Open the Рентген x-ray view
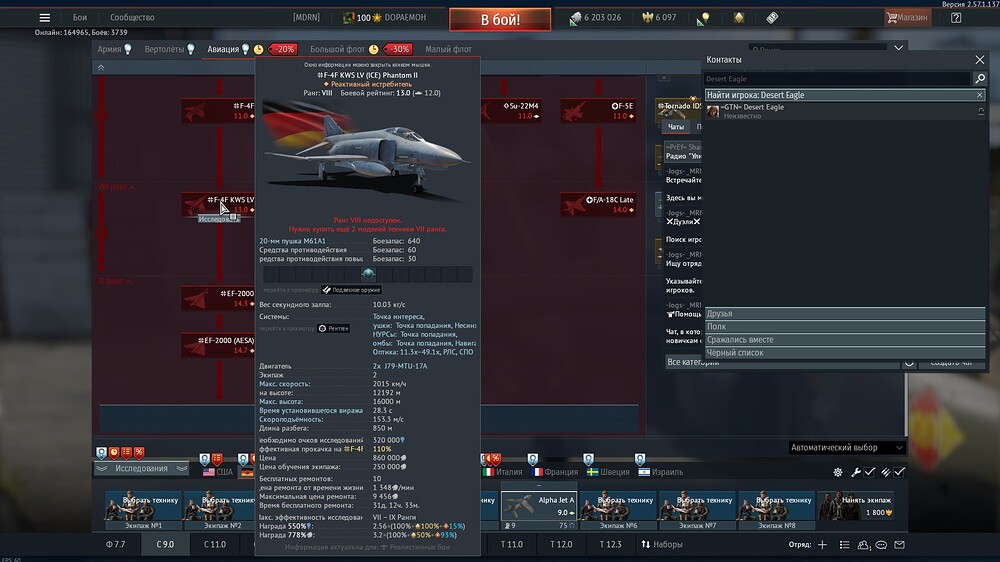The height and width of the screenshot is (562, 1000). (334, 328)
